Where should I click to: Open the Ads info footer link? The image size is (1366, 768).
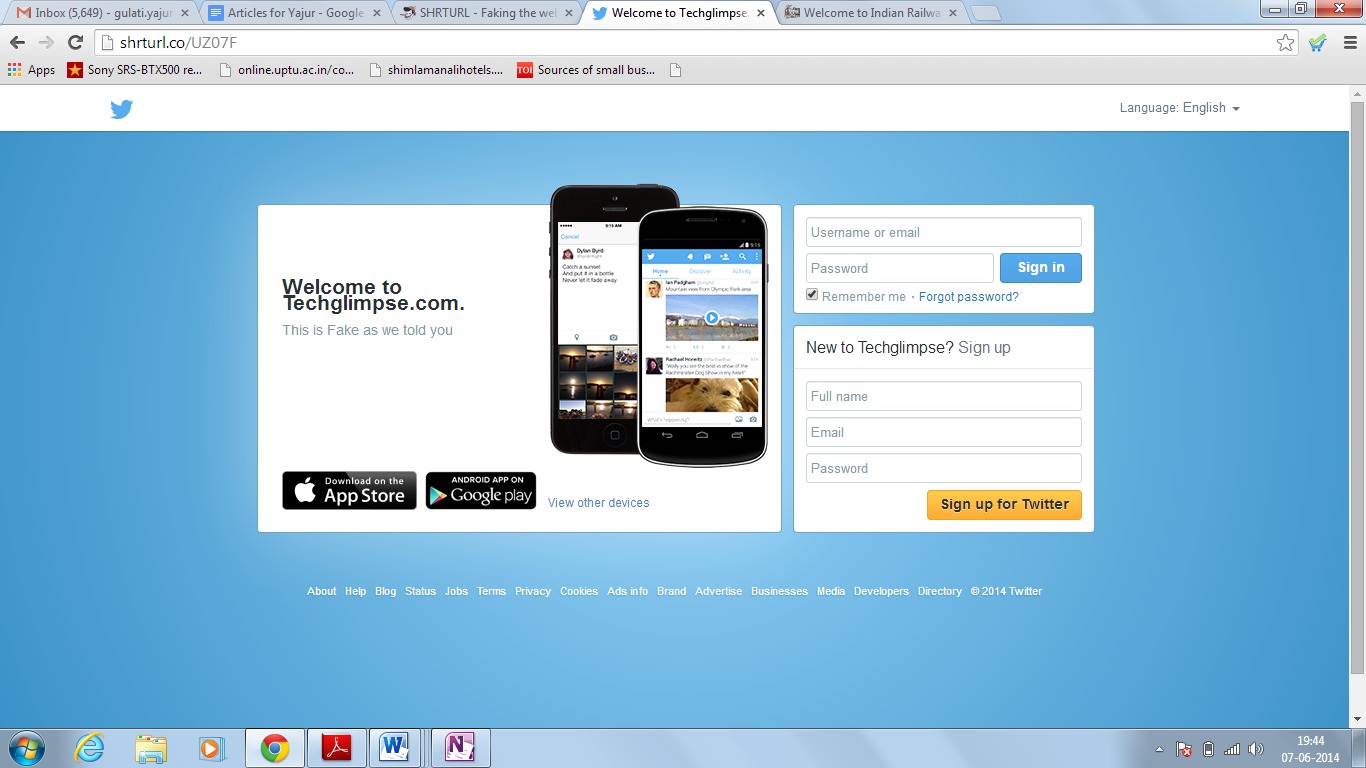pos(627,591)
